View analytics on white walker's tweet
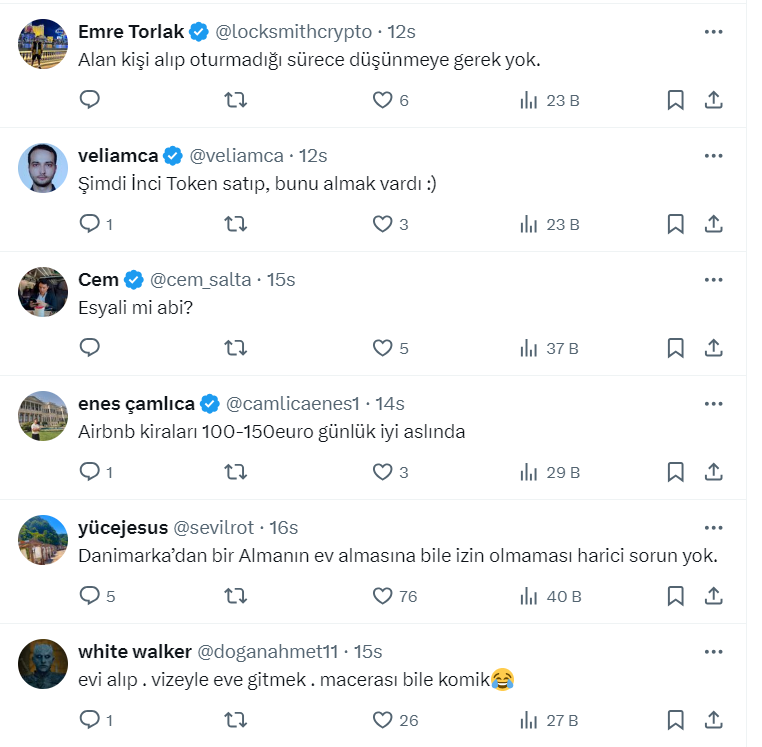Image resolution: width=762 pixels, height=747 pixels. pyautogui.click(x=529, y=720)
